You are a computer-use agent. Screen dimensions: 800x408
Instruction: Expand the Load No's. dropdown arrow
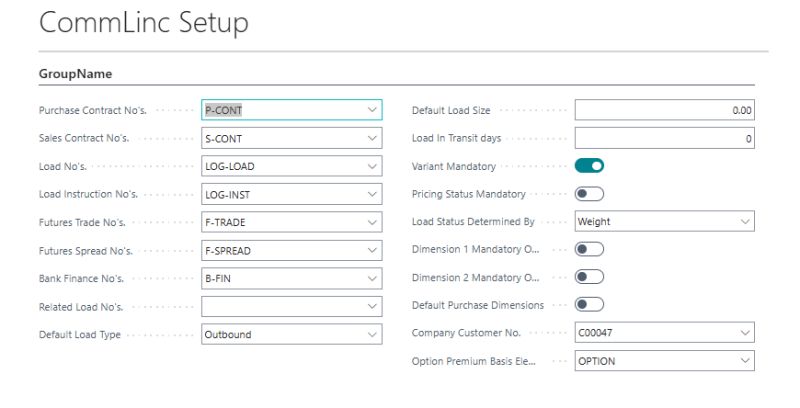[x=372, y=166]
